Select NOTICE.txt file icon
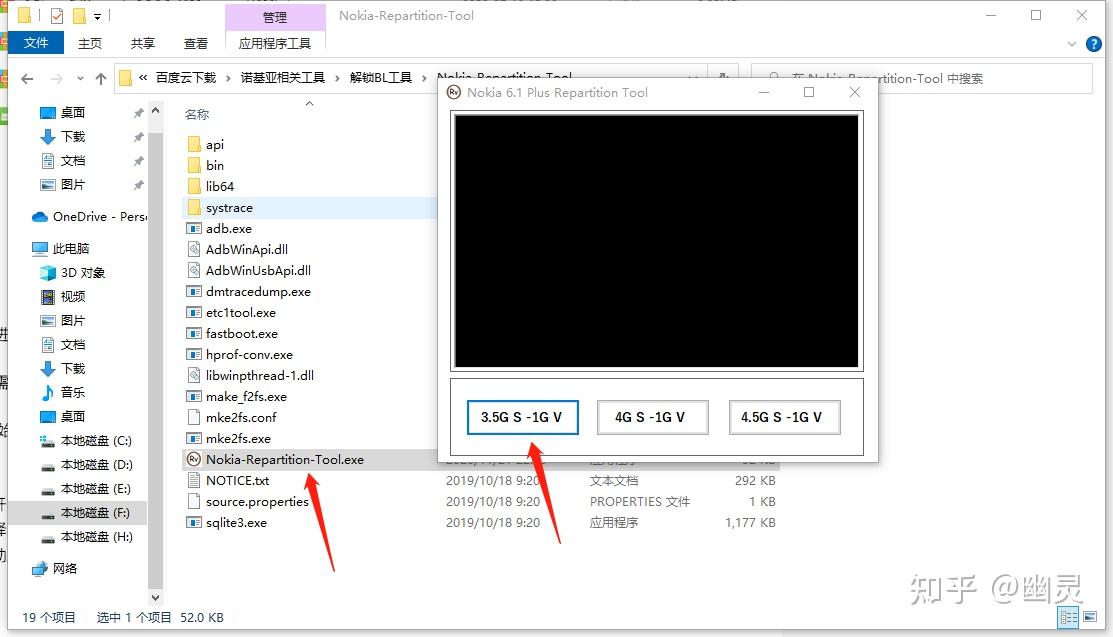 [x=194, y=480]
